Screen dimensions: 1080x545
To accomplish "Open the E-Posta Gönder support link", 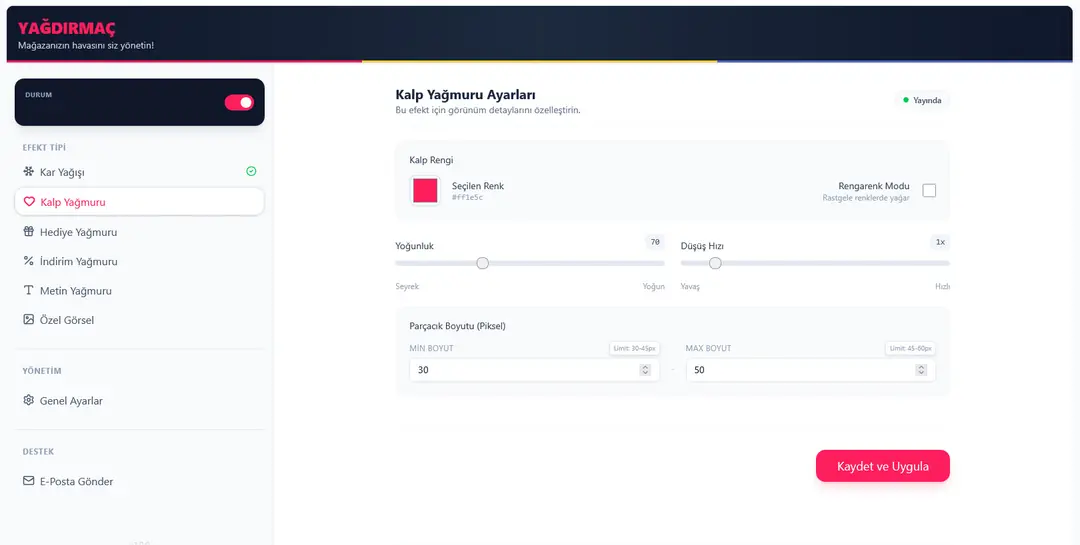I will (x=76, y=481).
